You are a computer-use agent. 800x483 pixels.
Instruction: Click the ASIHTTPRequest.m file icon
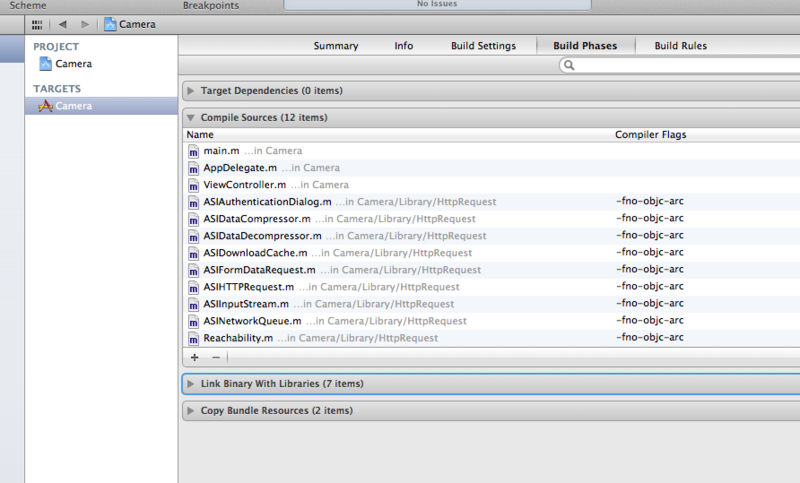click(x=193, y=288)
